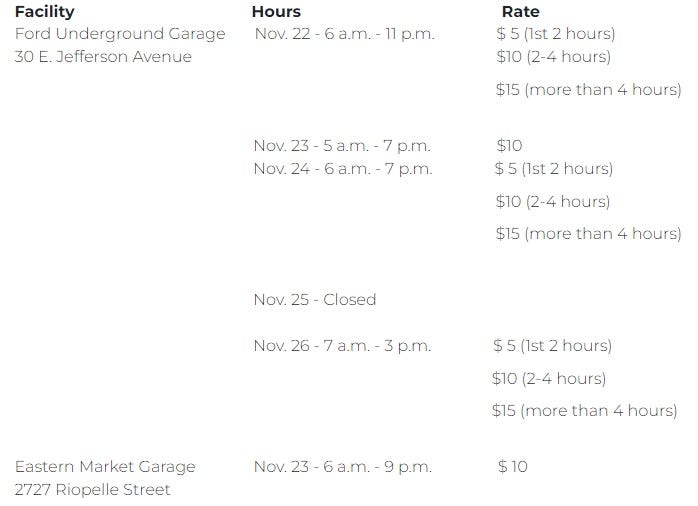Select the $5 first-2-hours rate beside Nov. 26
The height and width of the screenshot is (506, 698).
click(x=552, y=346)
